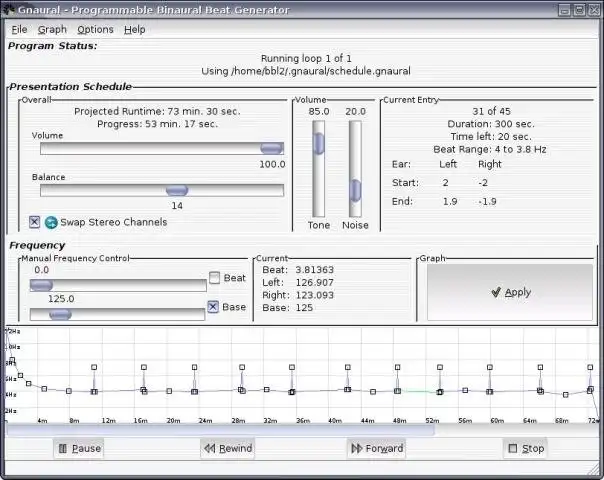Click the Tone volume value 85.0
This screenshot has width=604, height=480.
319,111
